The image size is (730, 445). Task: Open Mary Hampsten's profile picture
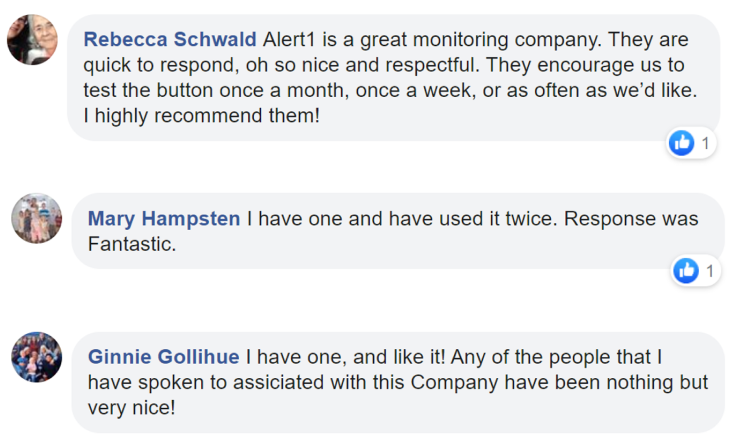click(37, 218)
